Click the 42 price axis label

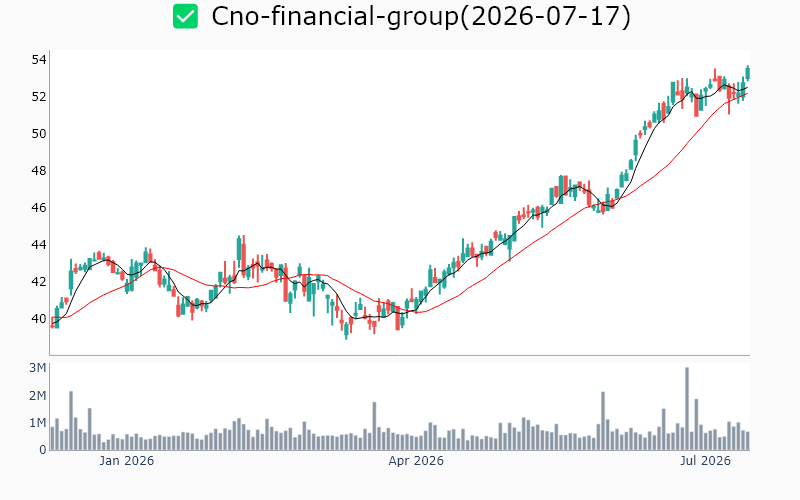pyautogui.click(x=39, y=282)
